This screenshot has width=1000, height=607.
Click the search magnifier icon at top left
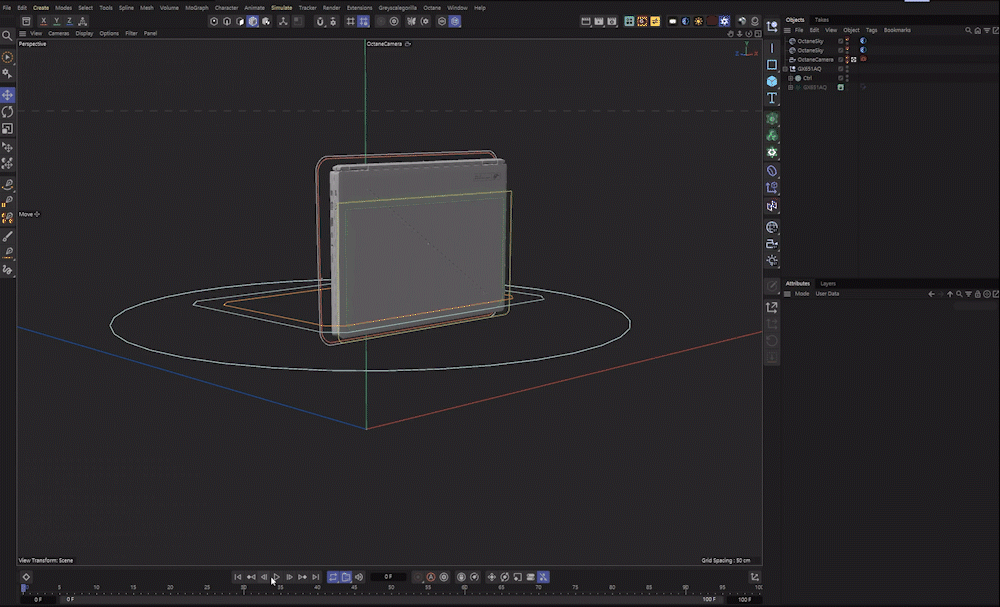[7, 35]
